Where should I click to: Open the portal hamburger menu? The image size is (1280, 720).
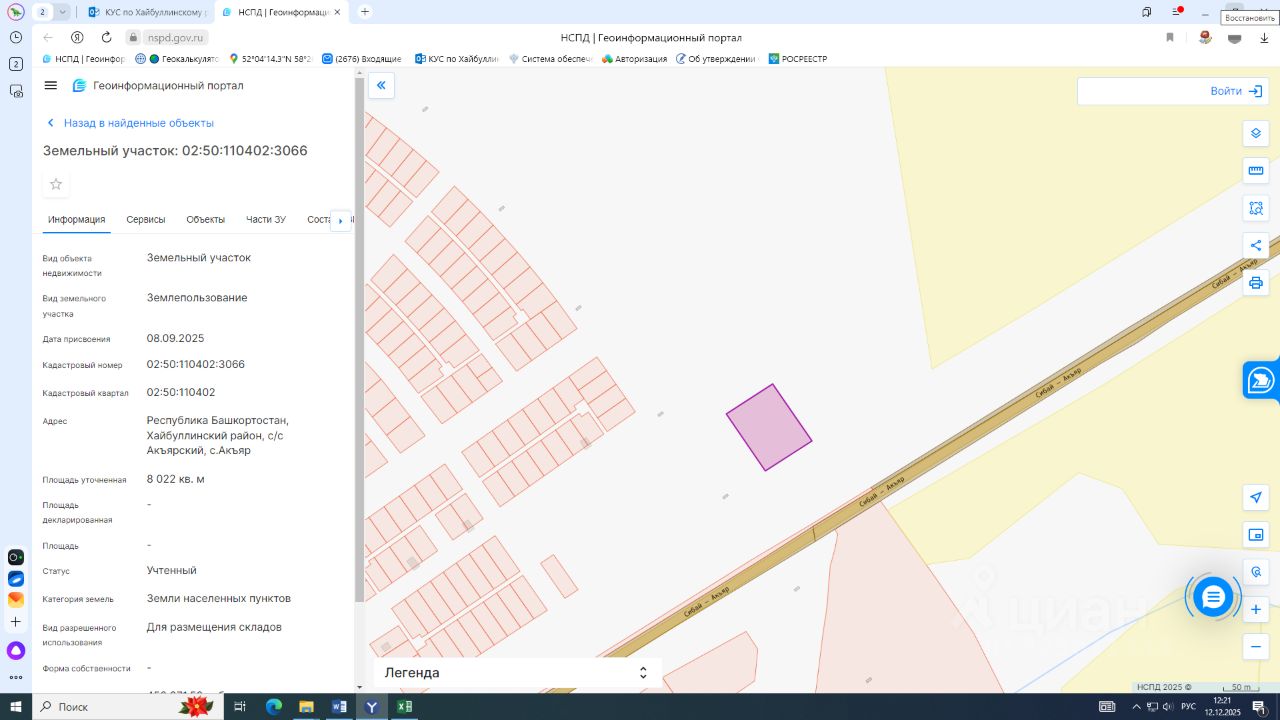tap(51, 86)
